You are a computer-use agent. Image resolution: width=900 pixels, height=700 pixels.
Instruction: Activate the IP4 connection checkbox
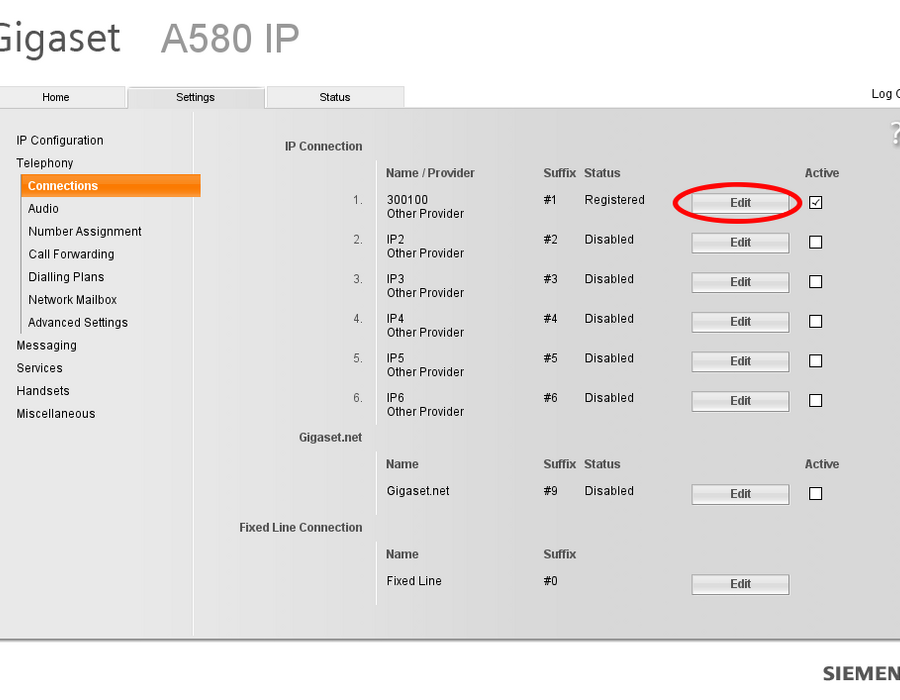click(x=815, y=321)
